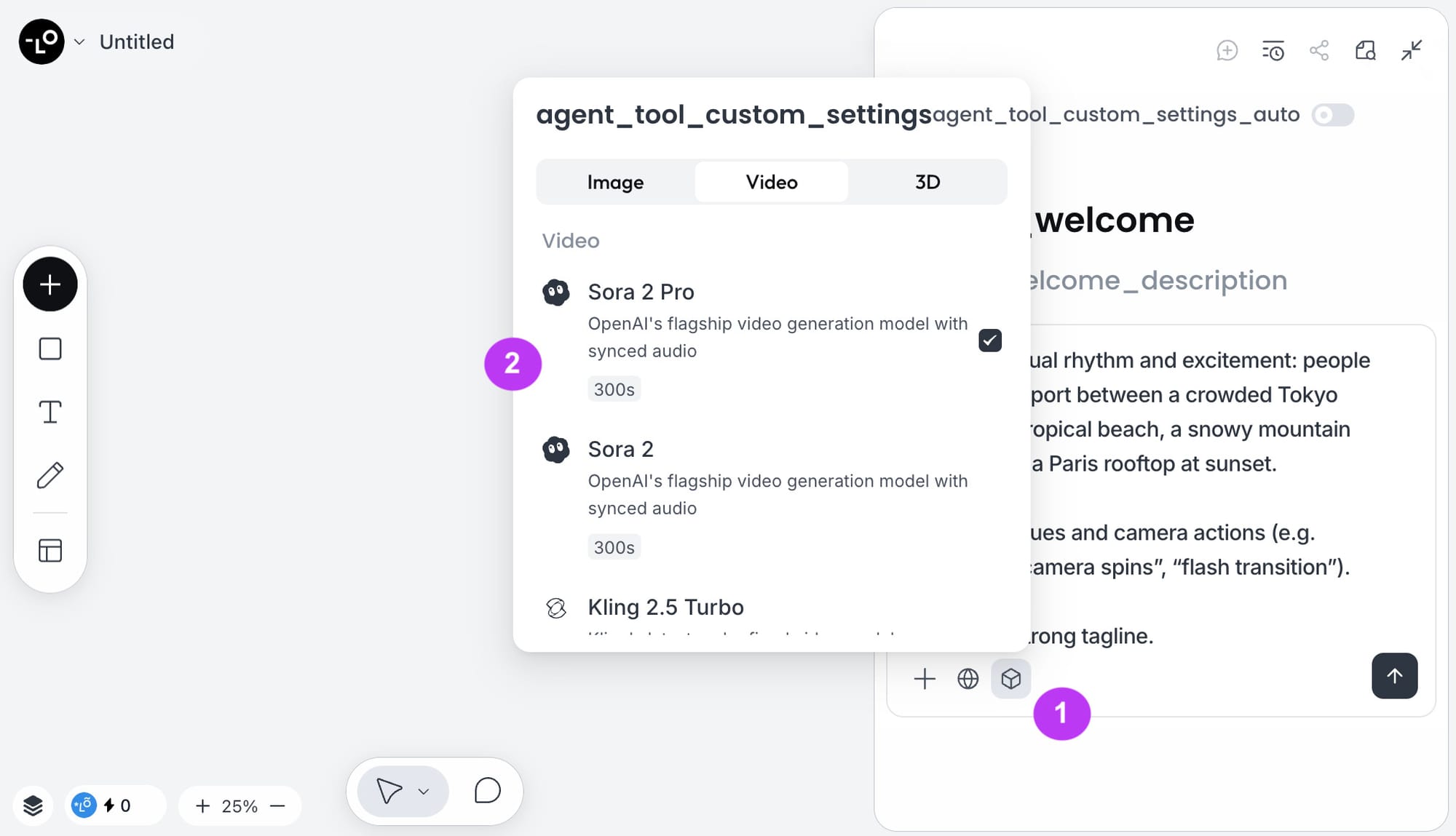1456x836 pixels.
Task: Open the layout template tool
Action: coord(50,551)
